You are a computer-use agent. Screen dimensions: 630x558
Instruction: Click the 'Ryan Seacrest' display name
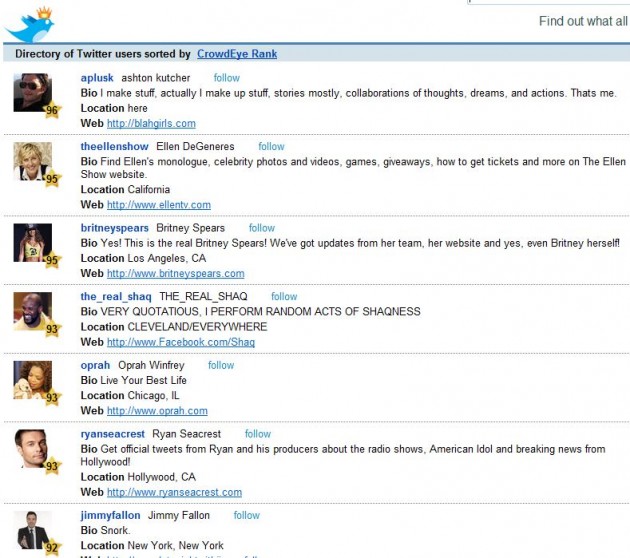pyautogui.click(x=186, y=434)
